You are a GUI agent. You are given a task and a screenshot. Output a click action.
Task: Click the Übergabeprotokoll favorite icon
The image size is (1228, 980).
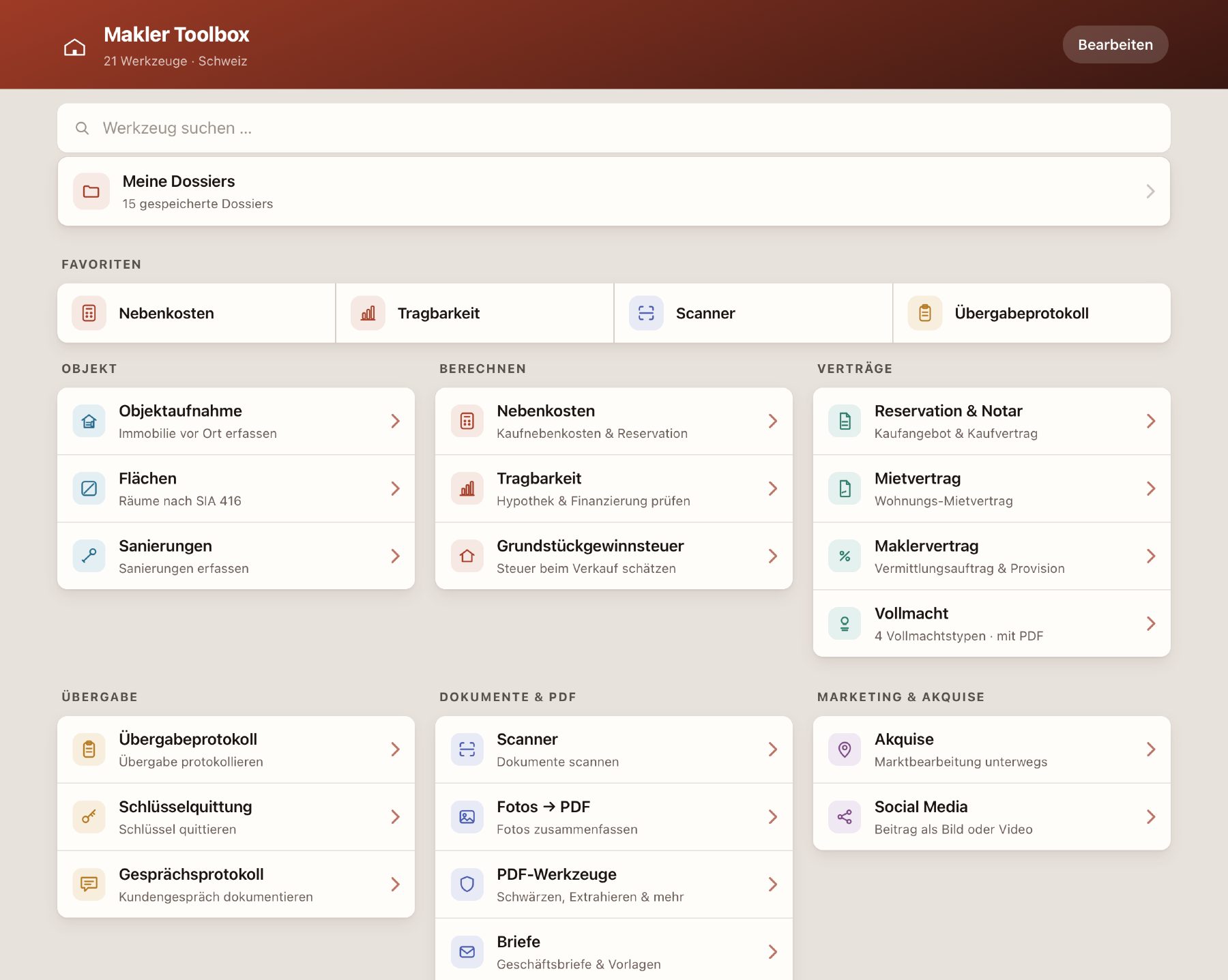[925, 313]
